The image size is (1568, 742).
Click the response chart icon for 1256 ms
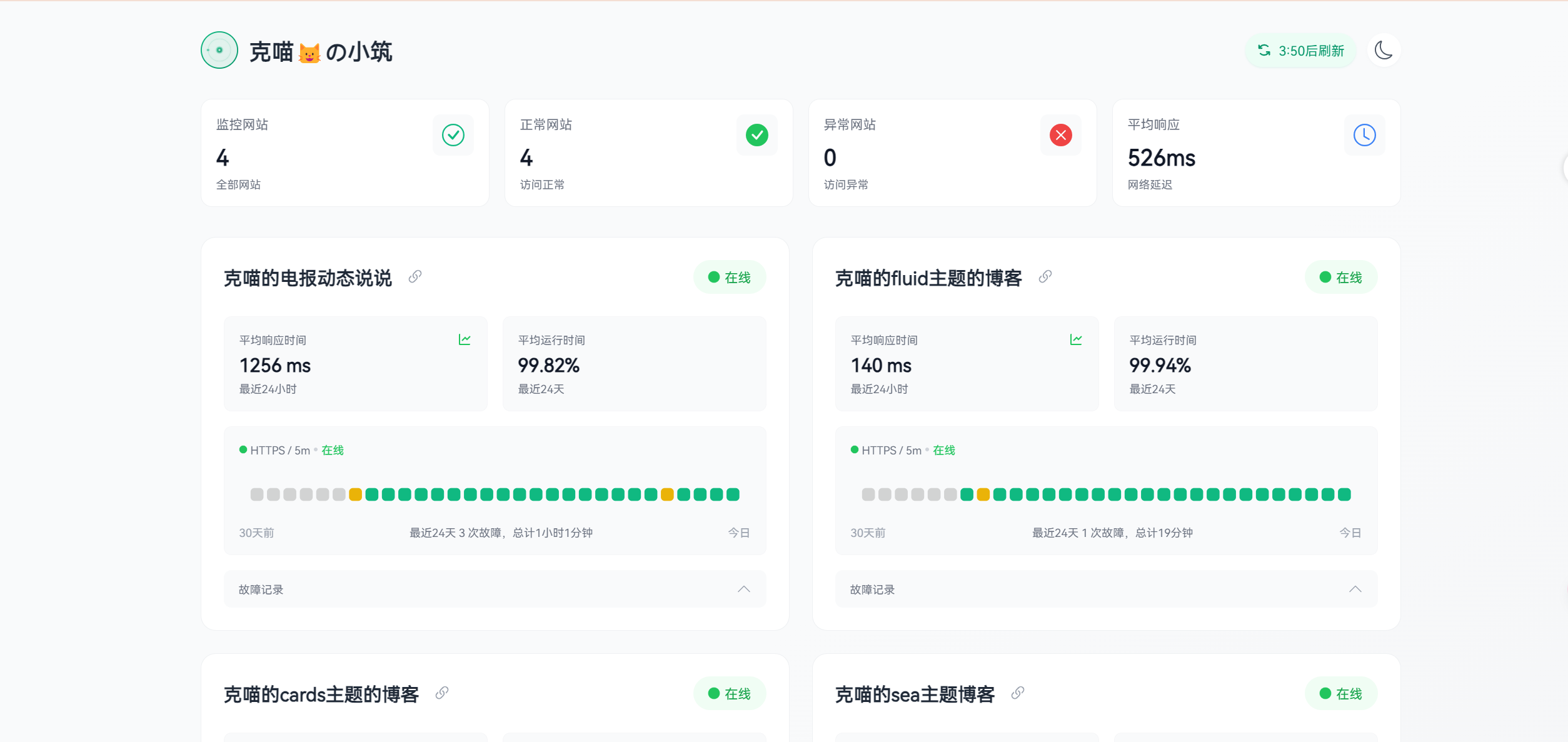pyautogui.click(x=465, y=339)
